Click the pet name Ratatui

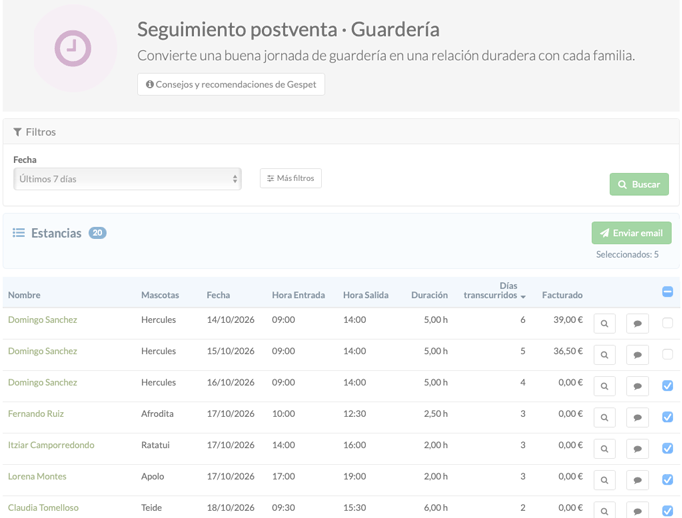[155, 445]
